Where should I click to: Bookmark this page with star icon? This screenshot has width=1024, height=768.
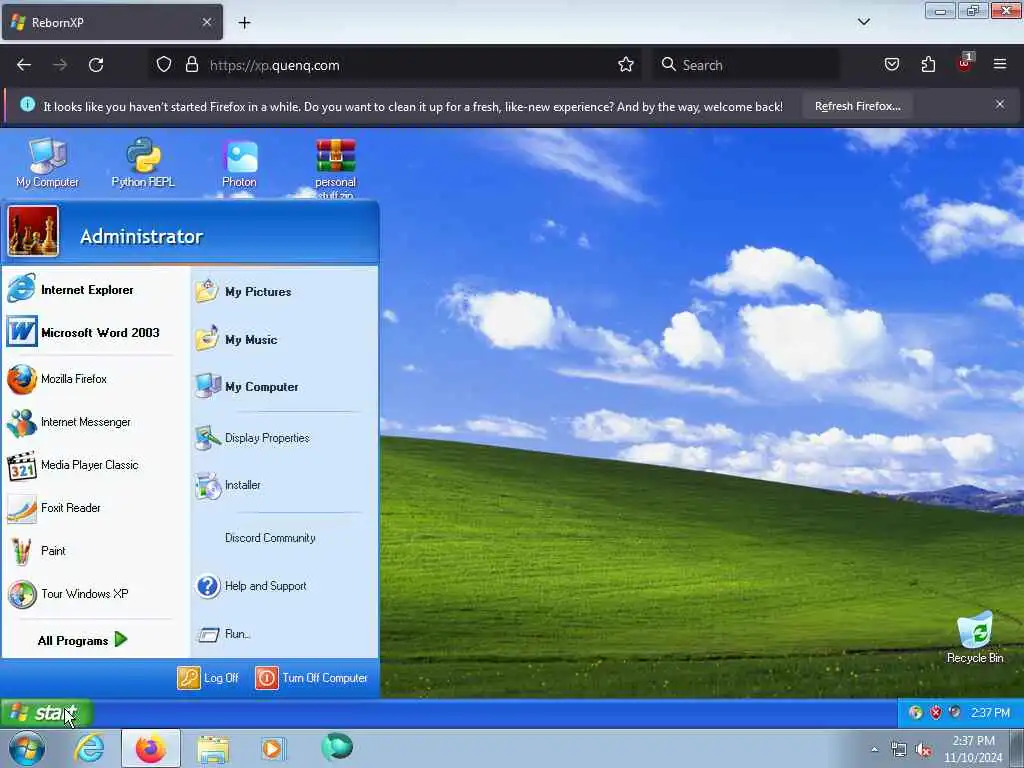tap(626, 65)
